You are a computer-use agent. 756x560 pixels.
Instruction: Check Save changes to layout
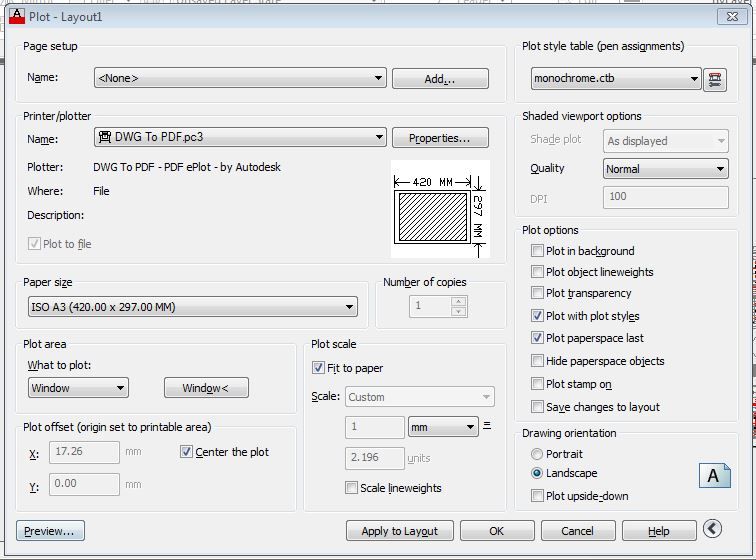tap(537, 407)
